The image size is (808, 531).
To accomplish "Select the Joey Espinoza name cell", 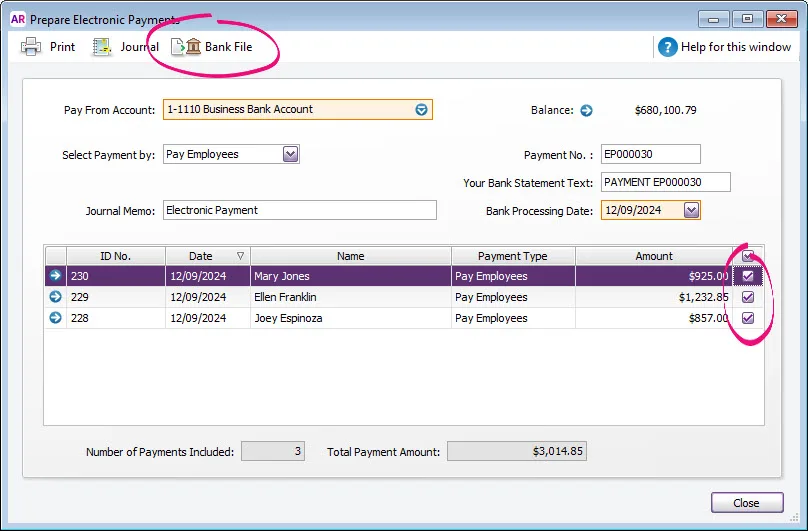I will point(350,318).
